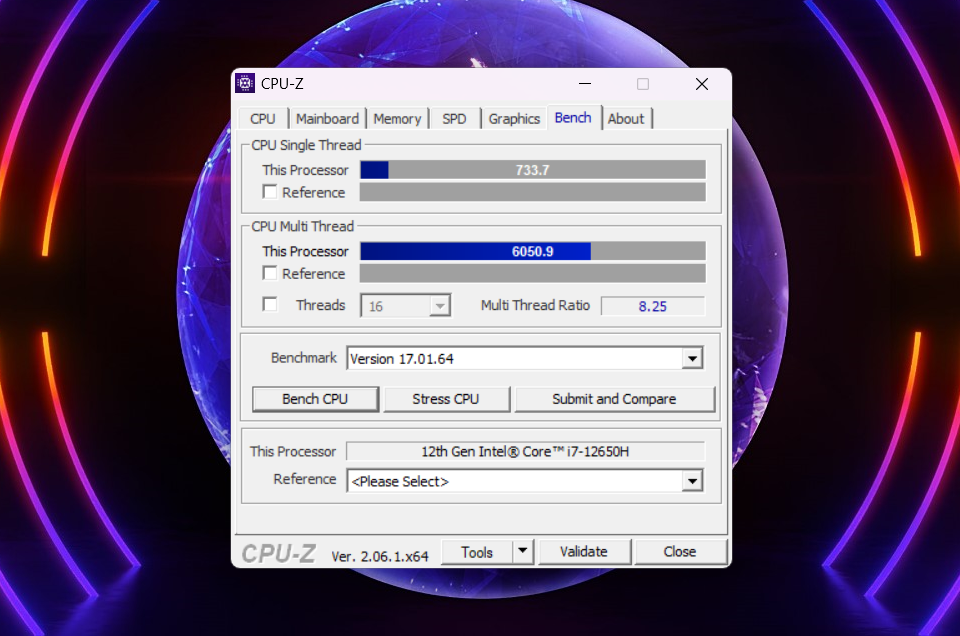This screenshot has width=960, height=636.
Task: Click the processor name i7-12650H field
Action: tap(525, 452)
